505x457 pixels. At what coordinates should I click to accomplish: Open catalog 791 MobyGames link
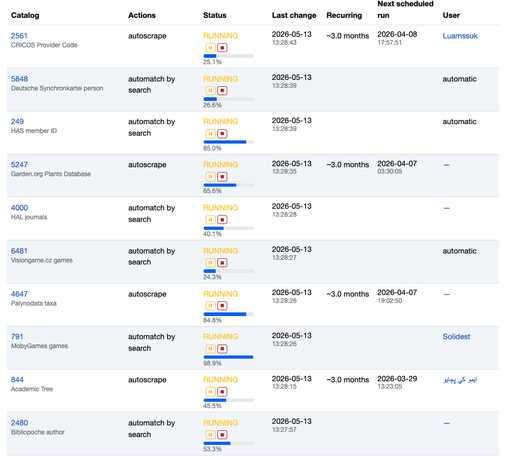tap(17, 337)
